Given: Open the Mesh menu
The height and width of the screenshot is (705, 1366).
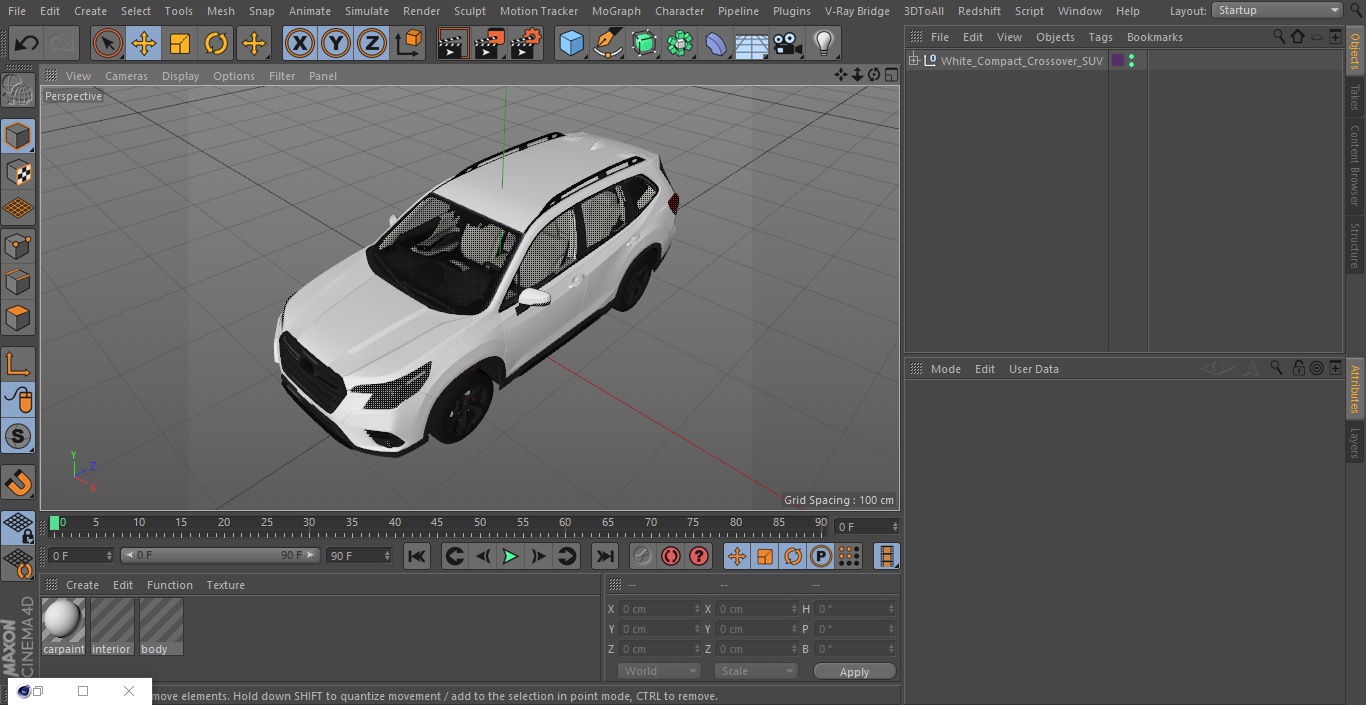Looking at the screenshot, I should pyautogui.click(x=221, y=11).
